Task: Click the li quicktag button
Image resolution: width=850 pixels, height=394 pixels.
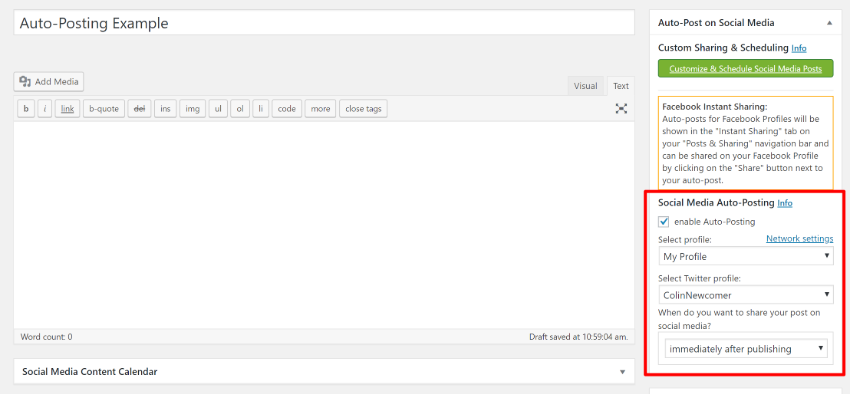Action: coord(260,109)
